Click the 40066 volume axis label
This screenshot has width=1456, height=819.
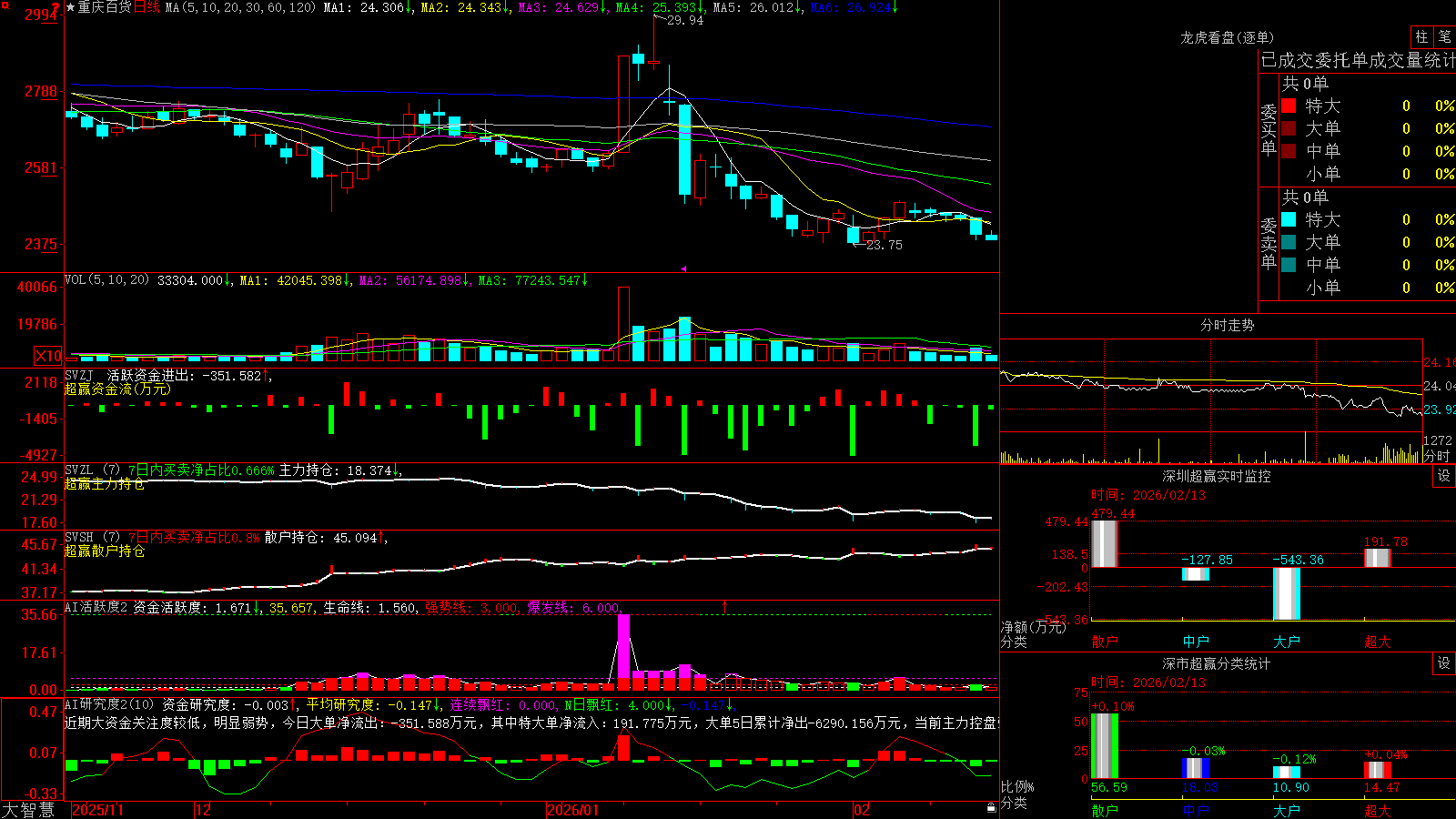37,288
